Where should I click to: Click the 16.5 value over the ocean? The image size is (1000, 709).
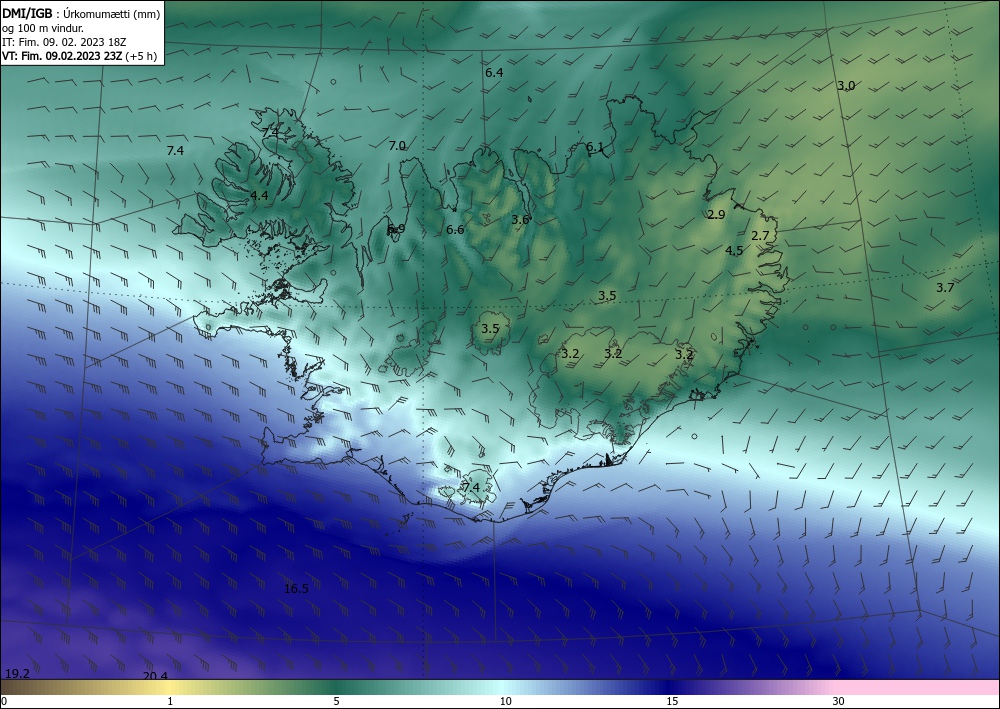tap(296, 588)
